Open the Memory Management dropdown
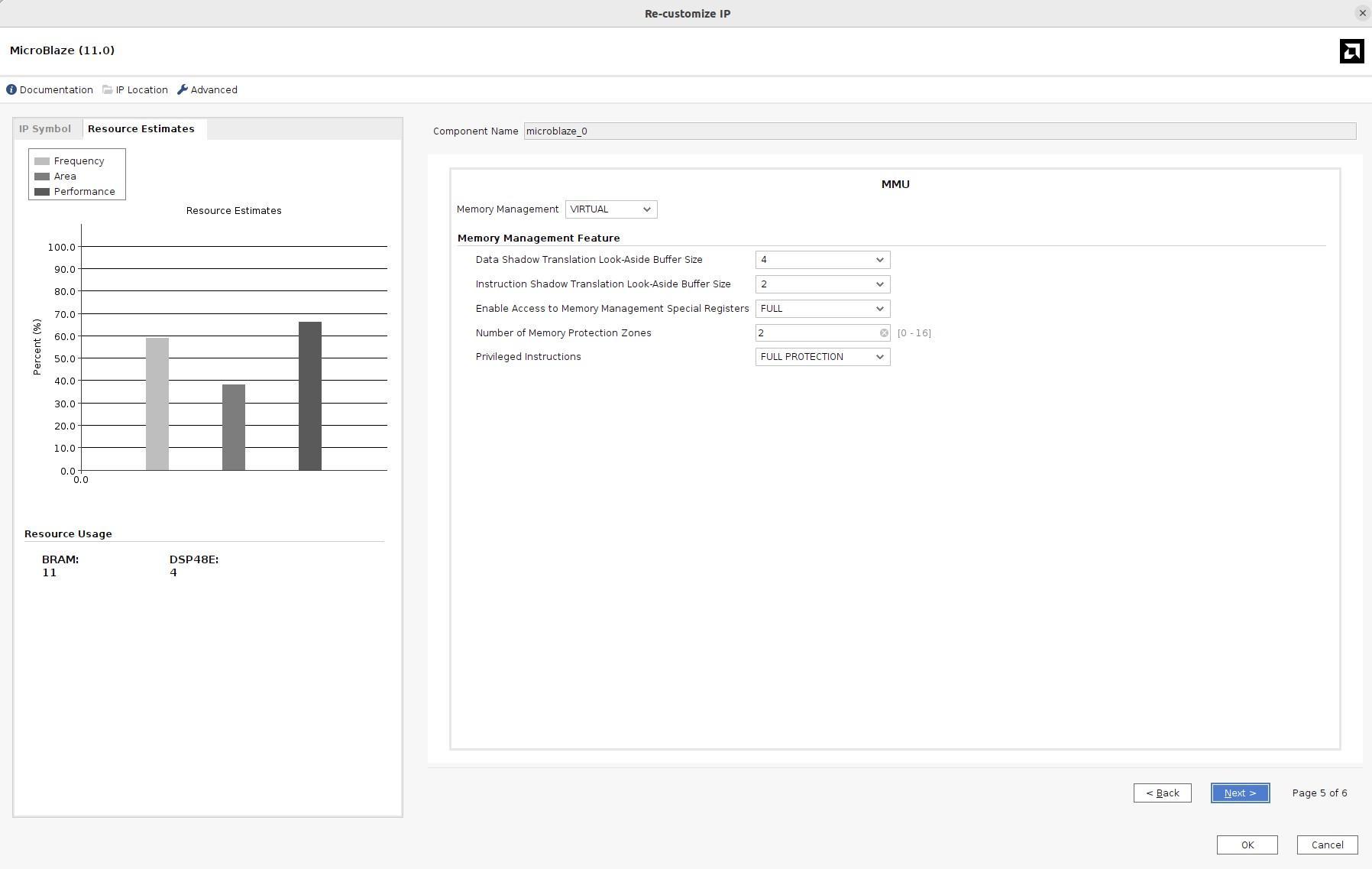This screenshot has height=869, width=1372. pyautogui.click(x=611, y=209)
